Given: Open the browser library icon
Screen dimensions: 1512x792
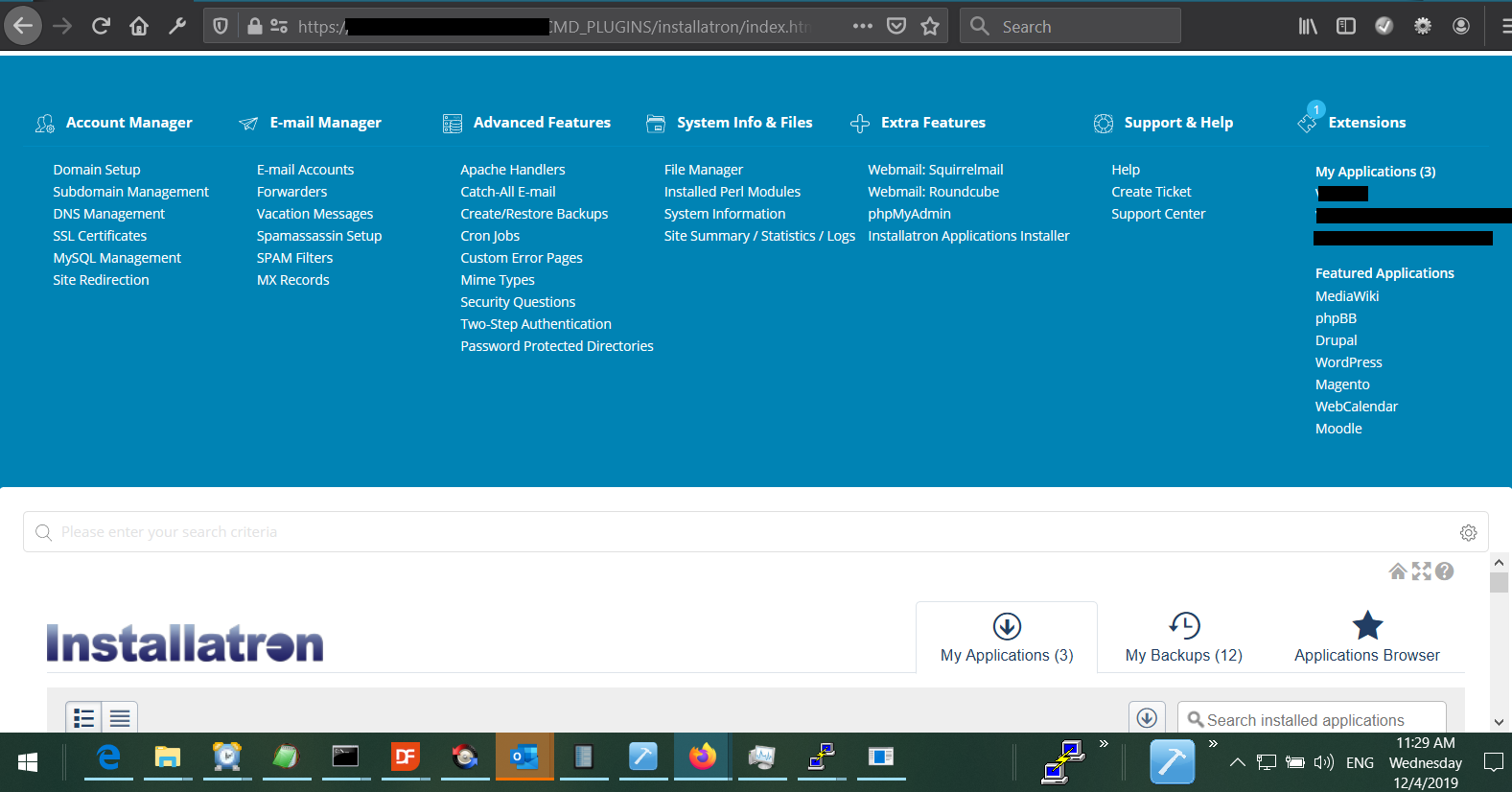Looking at the screenshot, I should point(1308,26).
